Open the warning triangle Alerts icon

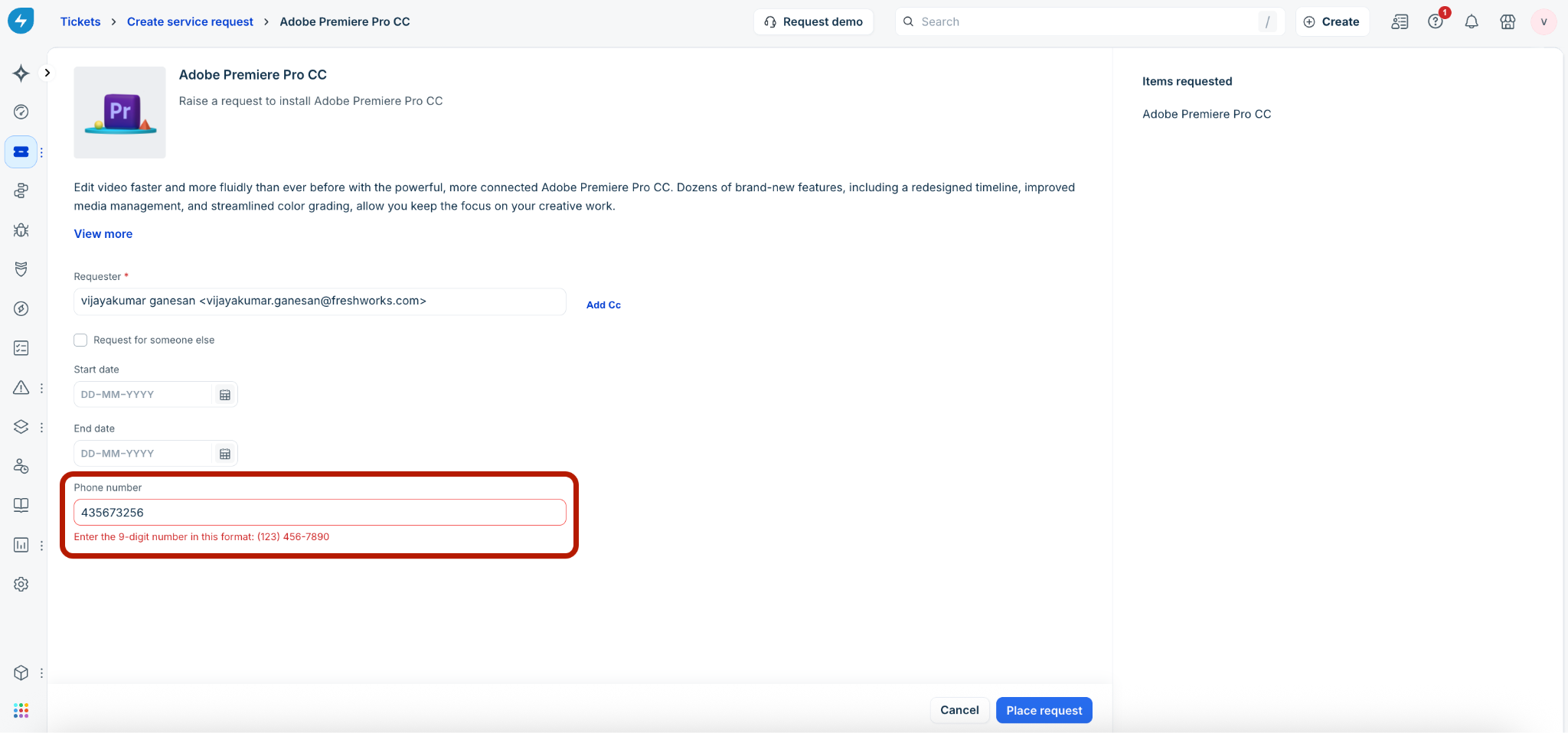21,387
